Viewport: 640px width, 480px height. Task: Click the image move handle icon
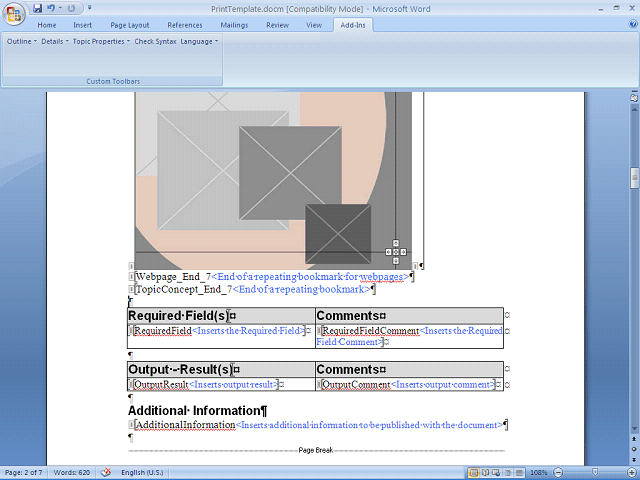point(396,252)
